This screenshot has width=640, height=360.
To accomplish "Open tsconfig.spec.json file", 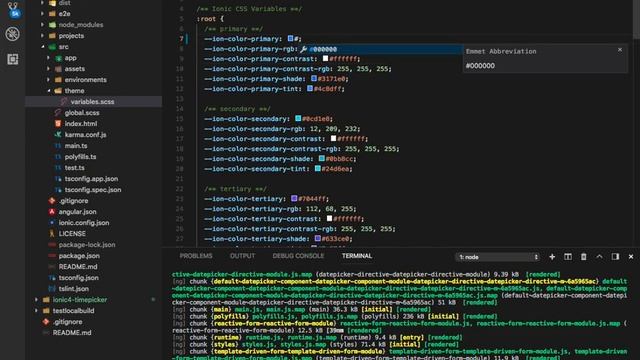I will coord(94,190).
